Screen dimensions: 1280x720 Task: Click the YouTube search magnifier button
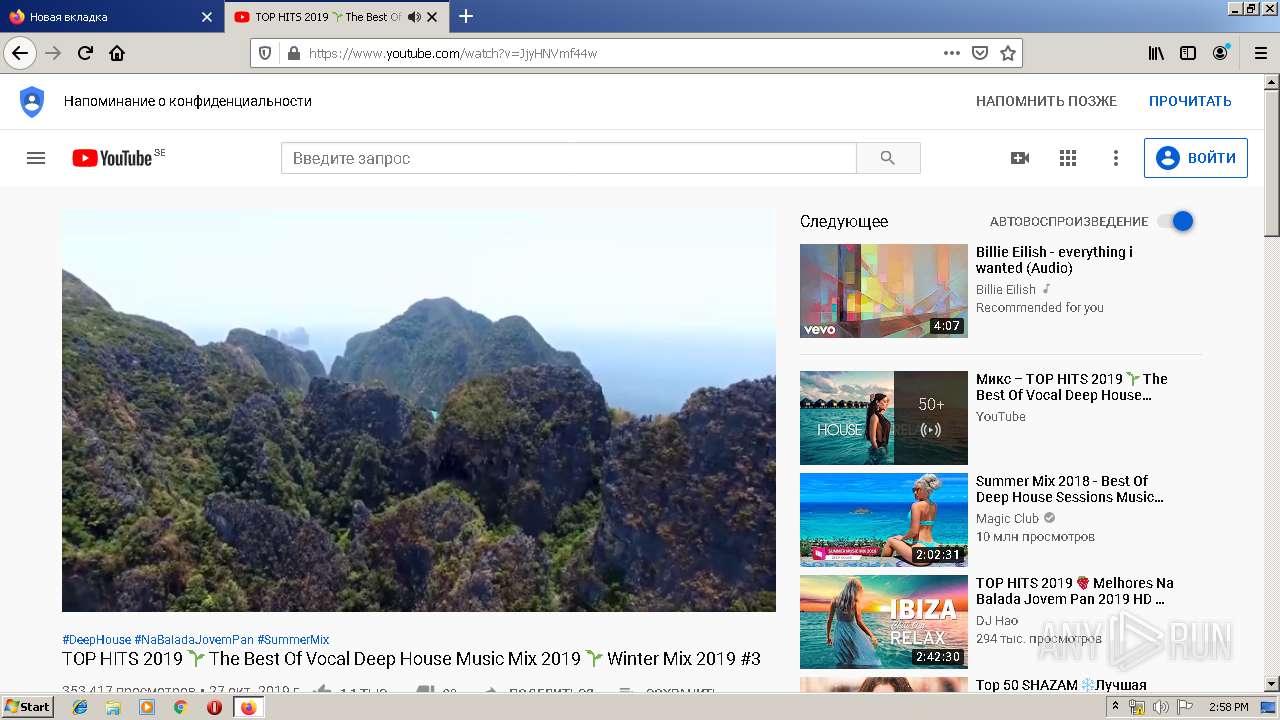pyautogui.click(x=888, y=158)
